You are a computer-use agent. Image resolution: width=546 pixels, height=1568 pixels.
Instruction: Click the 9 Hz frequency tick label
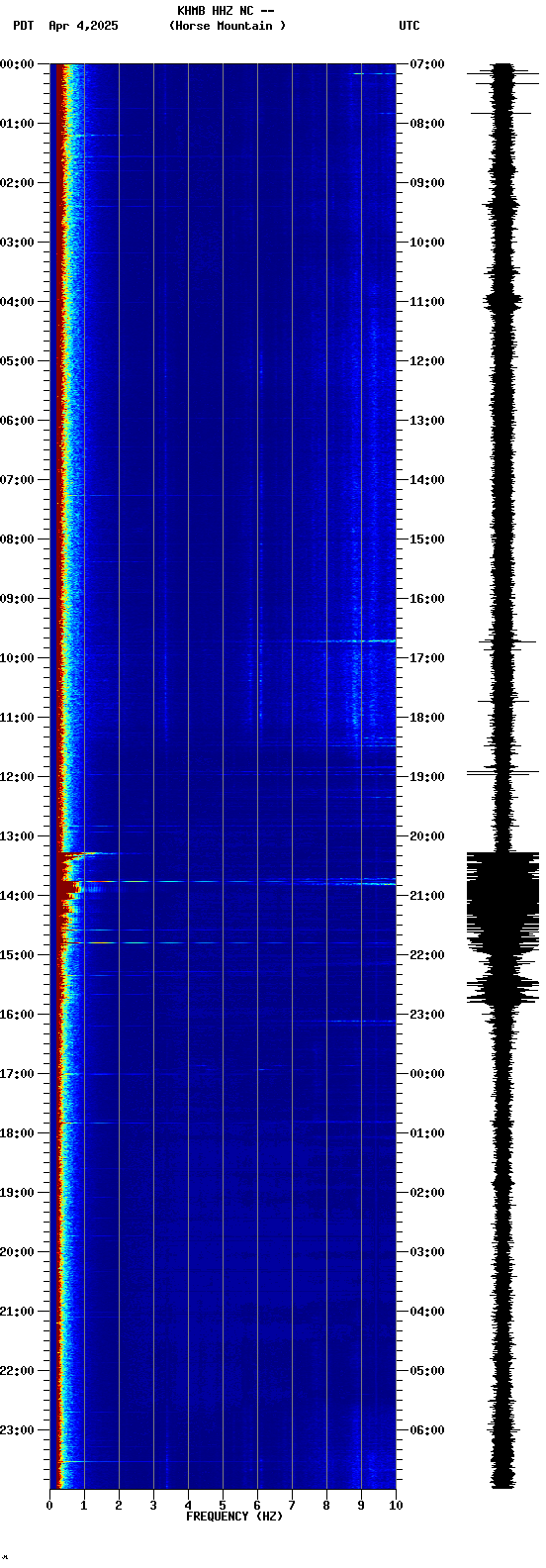coord(361,1506)
